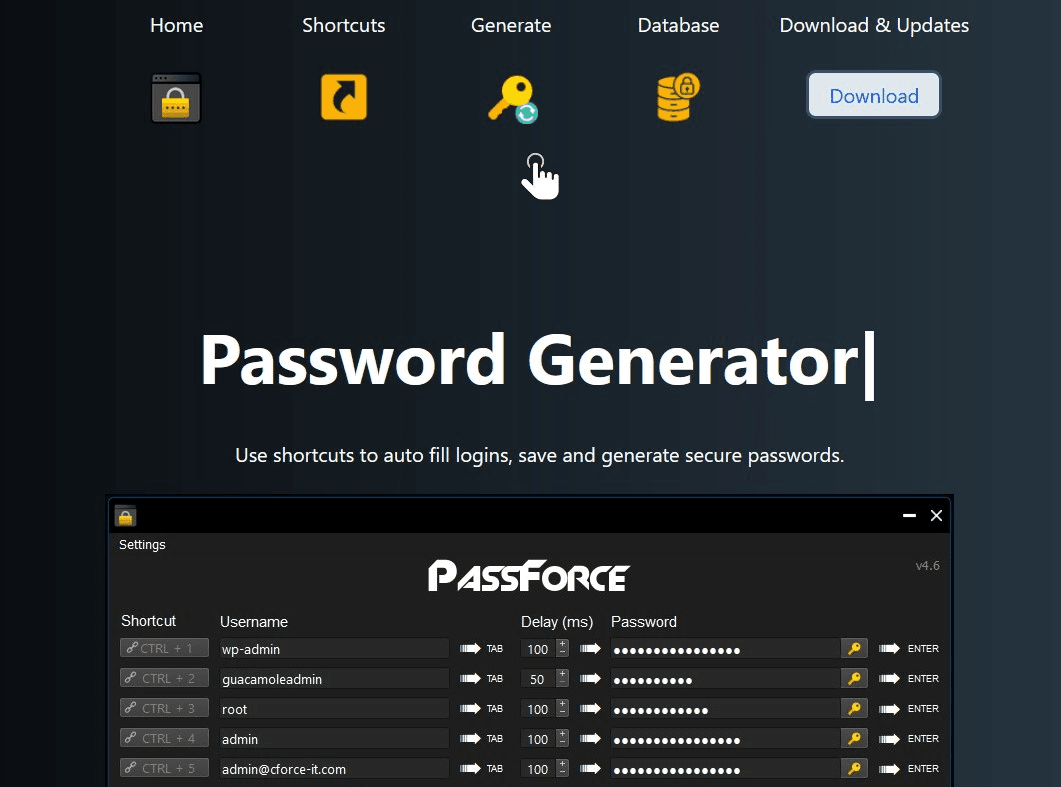1061x787 pixels.
Task: Toggle the CTRL + 5 shortcut button
Action: 164,769
